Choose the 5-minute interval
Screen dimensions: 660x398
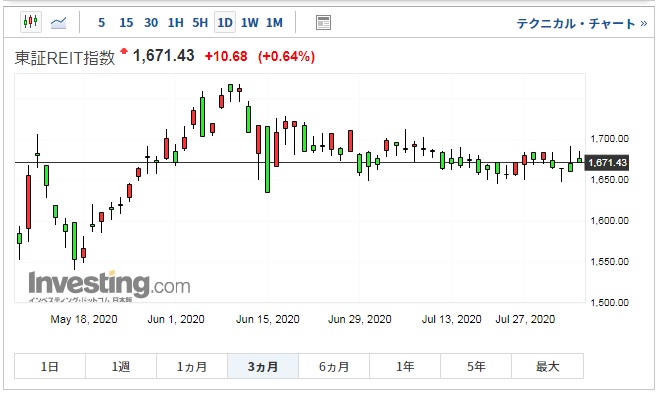click(101, 23)
